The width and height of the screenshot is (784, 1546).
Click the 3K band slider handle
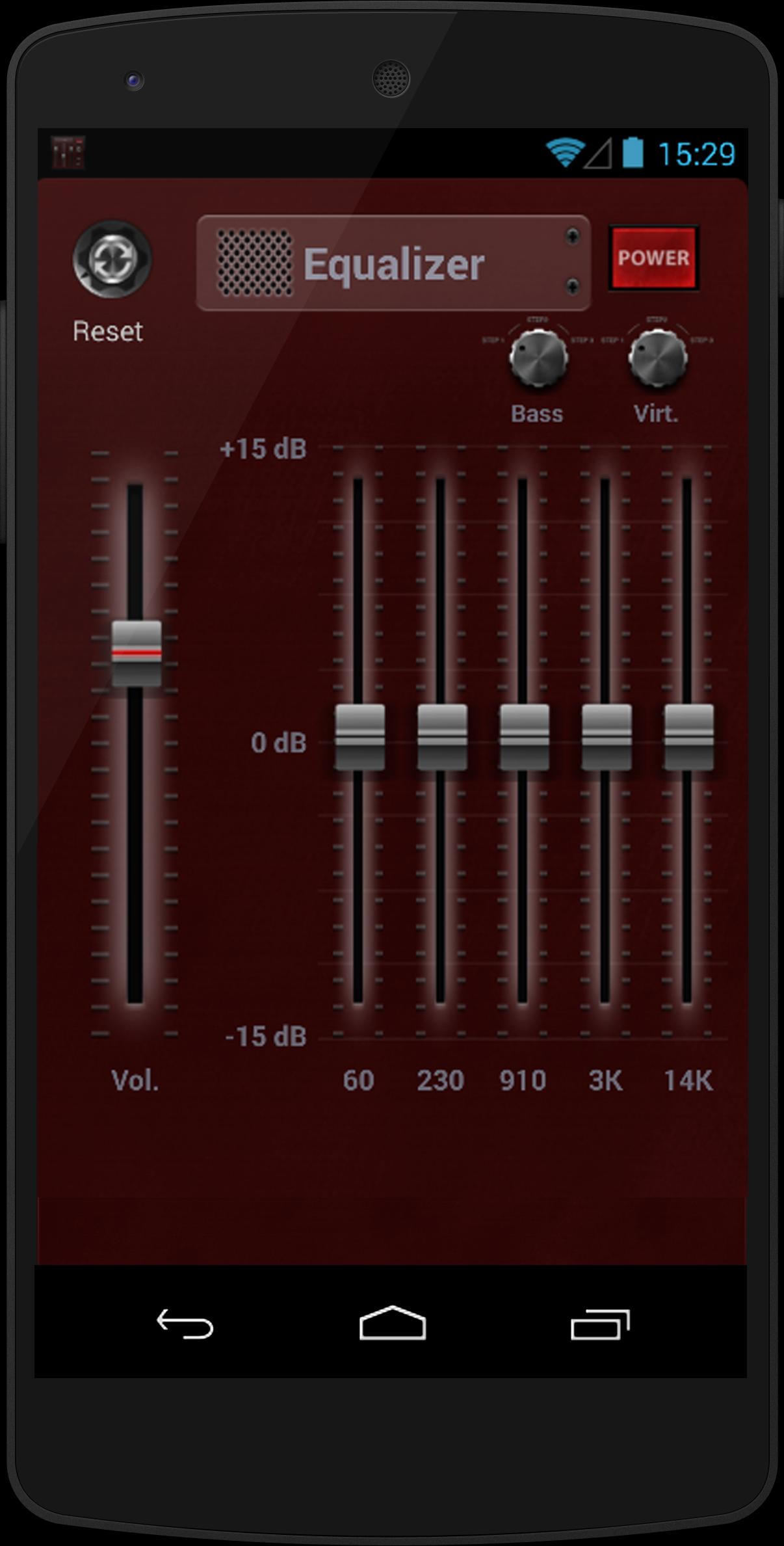[x=606, y=737]
